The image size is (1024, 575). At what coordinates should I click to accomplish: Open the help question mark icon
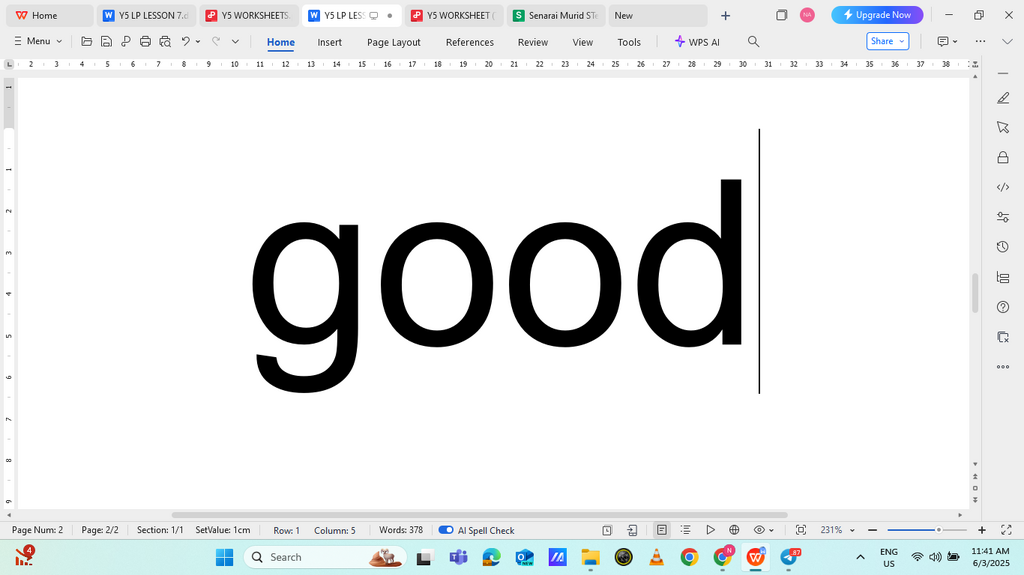coord(1003,307)
